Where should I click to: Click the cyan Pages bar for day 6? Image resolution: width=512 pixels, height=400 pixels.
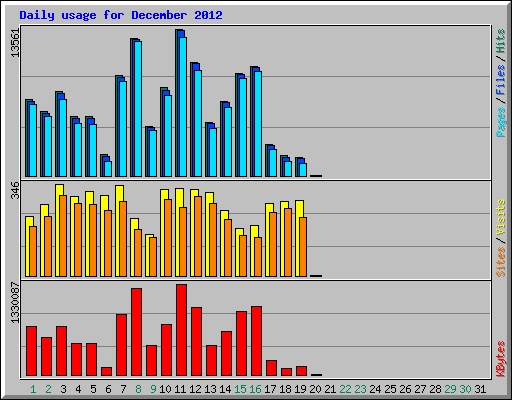click(x=108, y=169)
